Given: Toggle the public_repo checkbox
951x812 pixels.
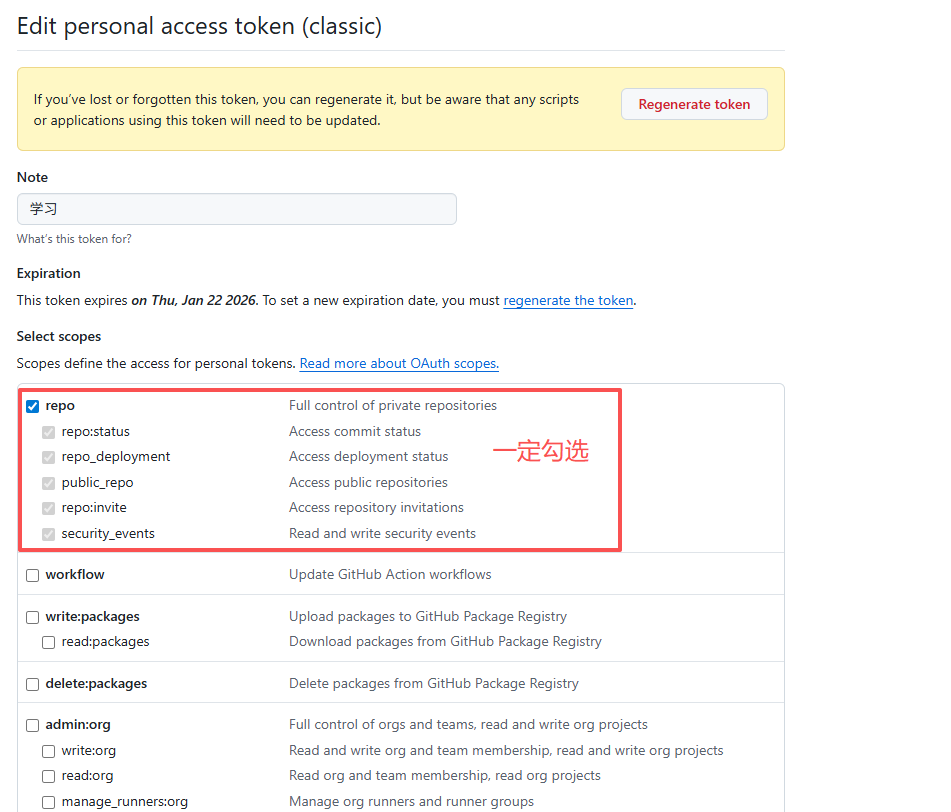Looking at the screenshot, I should click(48, 482).
